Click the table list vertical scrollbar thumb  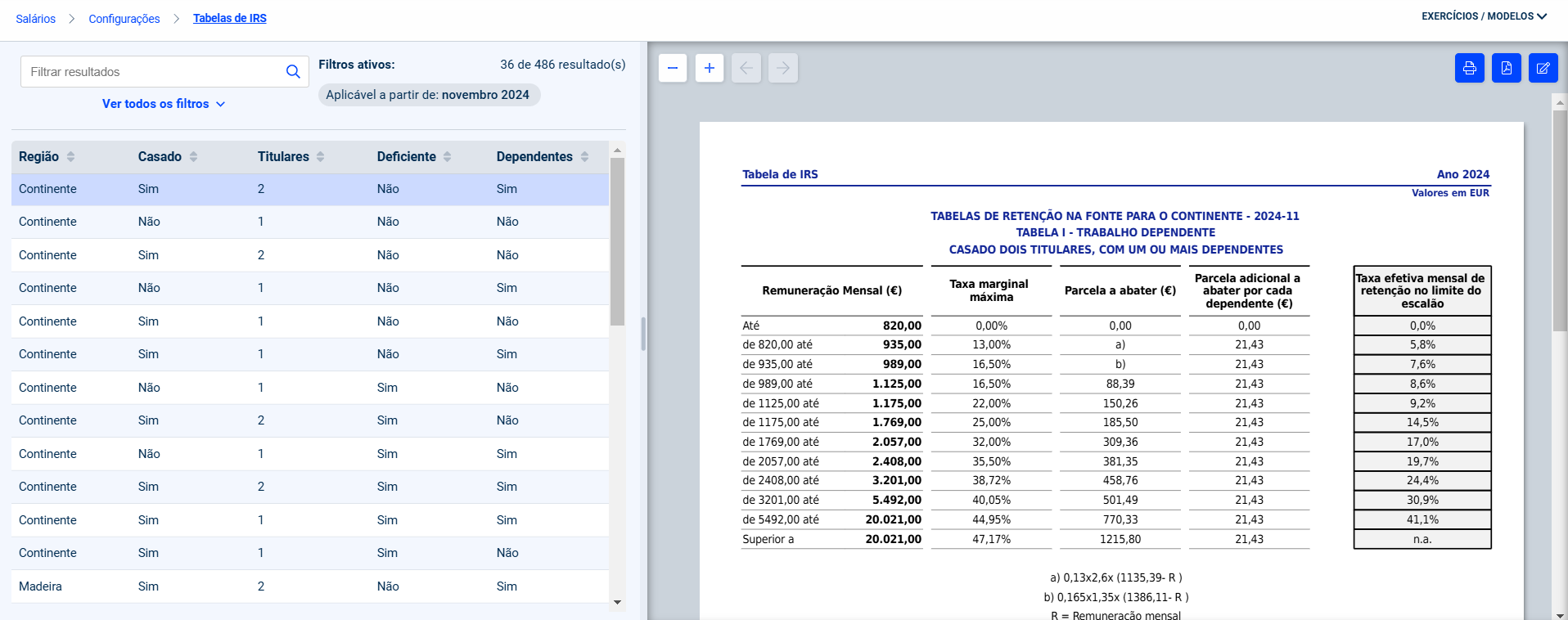(618, 241)
